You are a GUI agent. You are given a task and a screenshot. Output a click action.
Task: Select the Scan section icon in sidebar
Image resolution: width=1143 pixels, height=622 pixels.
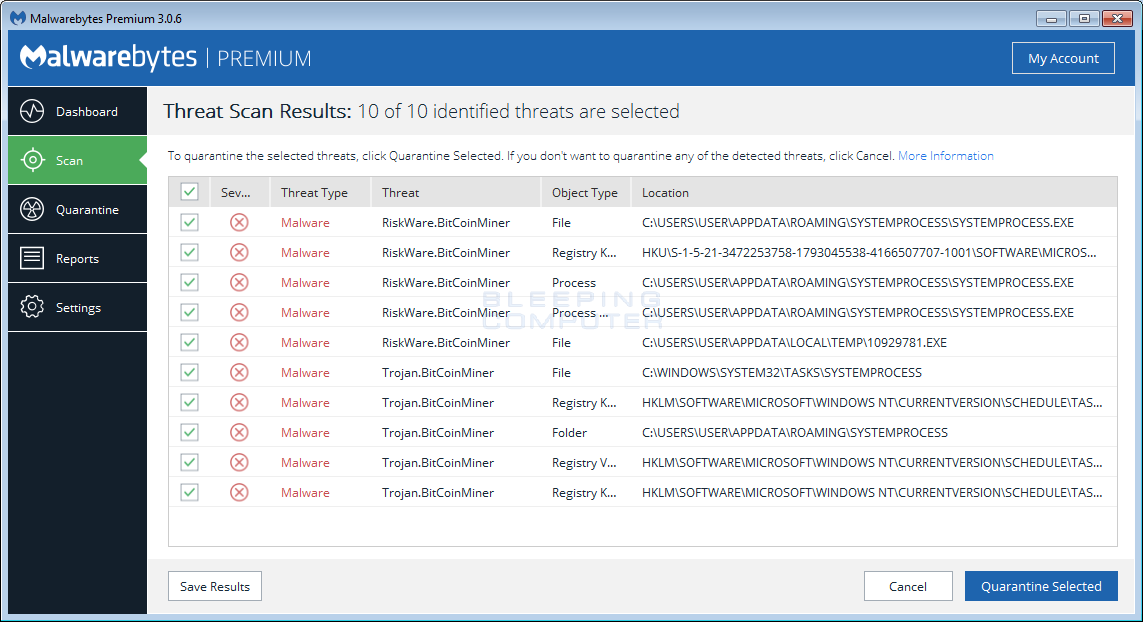35,160
